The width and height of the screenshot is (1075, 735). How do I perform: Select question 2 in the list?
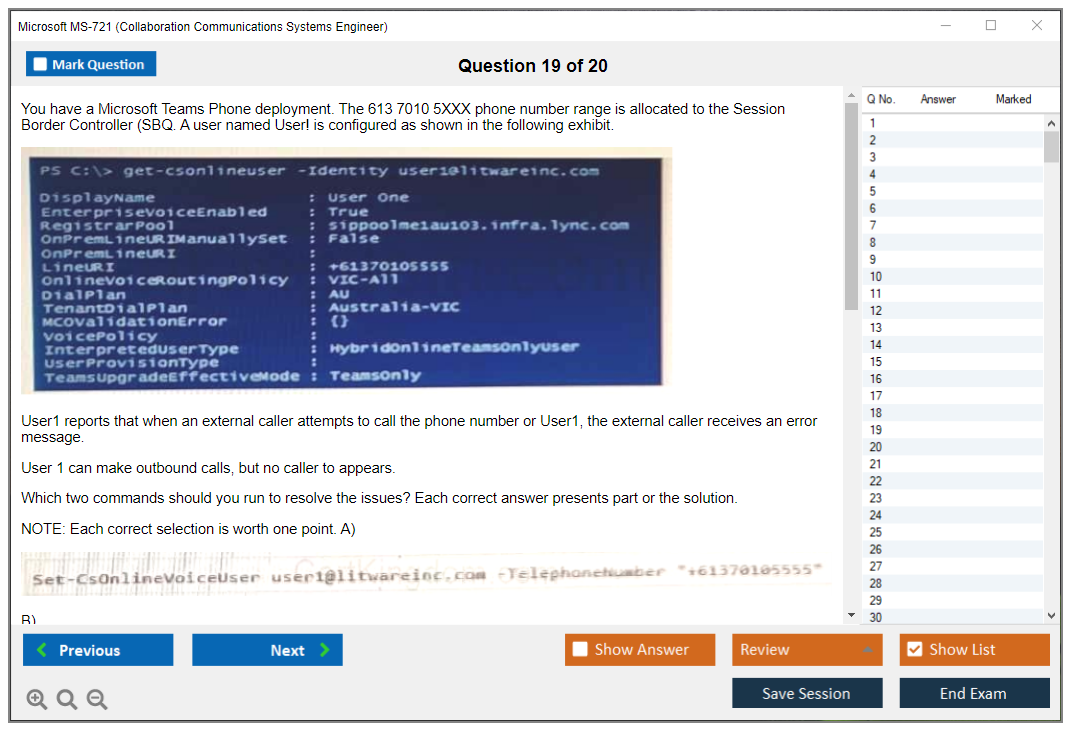(x=954, y=141)
